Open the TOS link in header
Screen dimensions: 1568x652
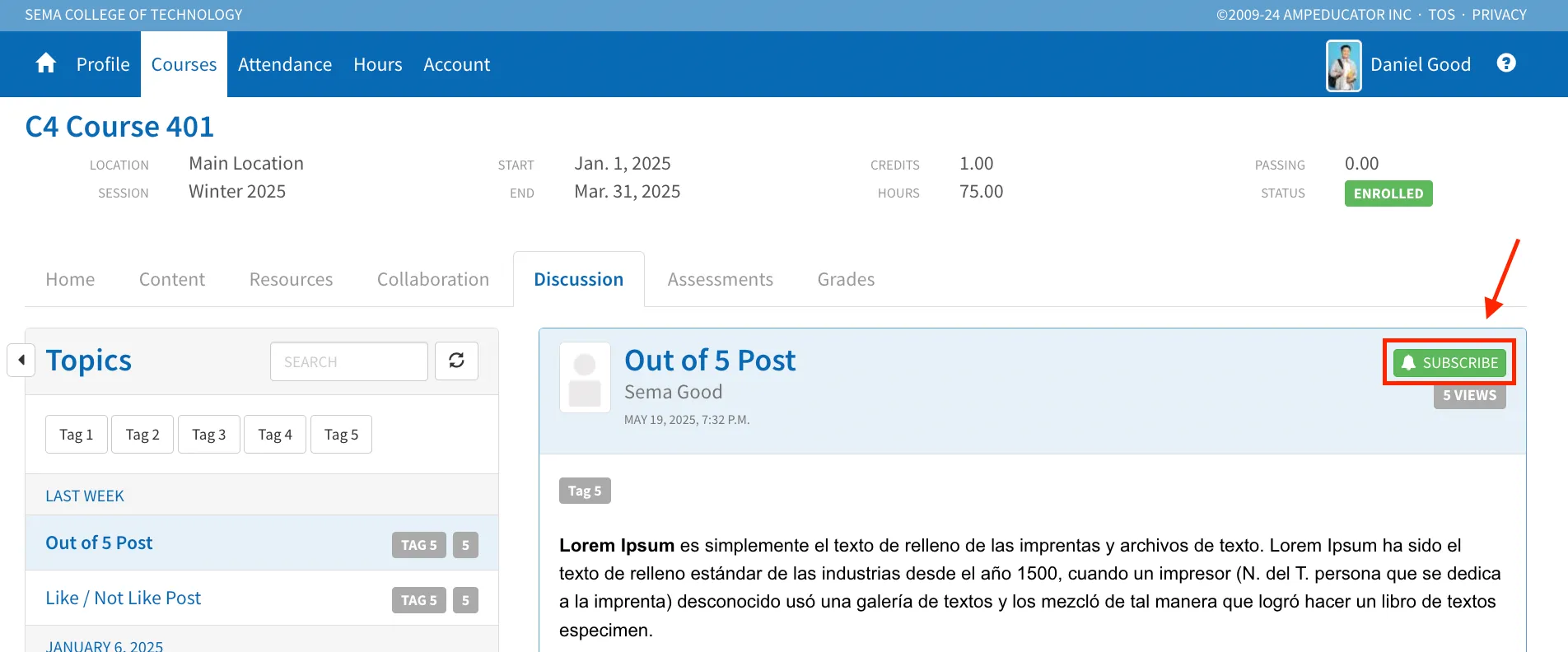point(1441,15)
